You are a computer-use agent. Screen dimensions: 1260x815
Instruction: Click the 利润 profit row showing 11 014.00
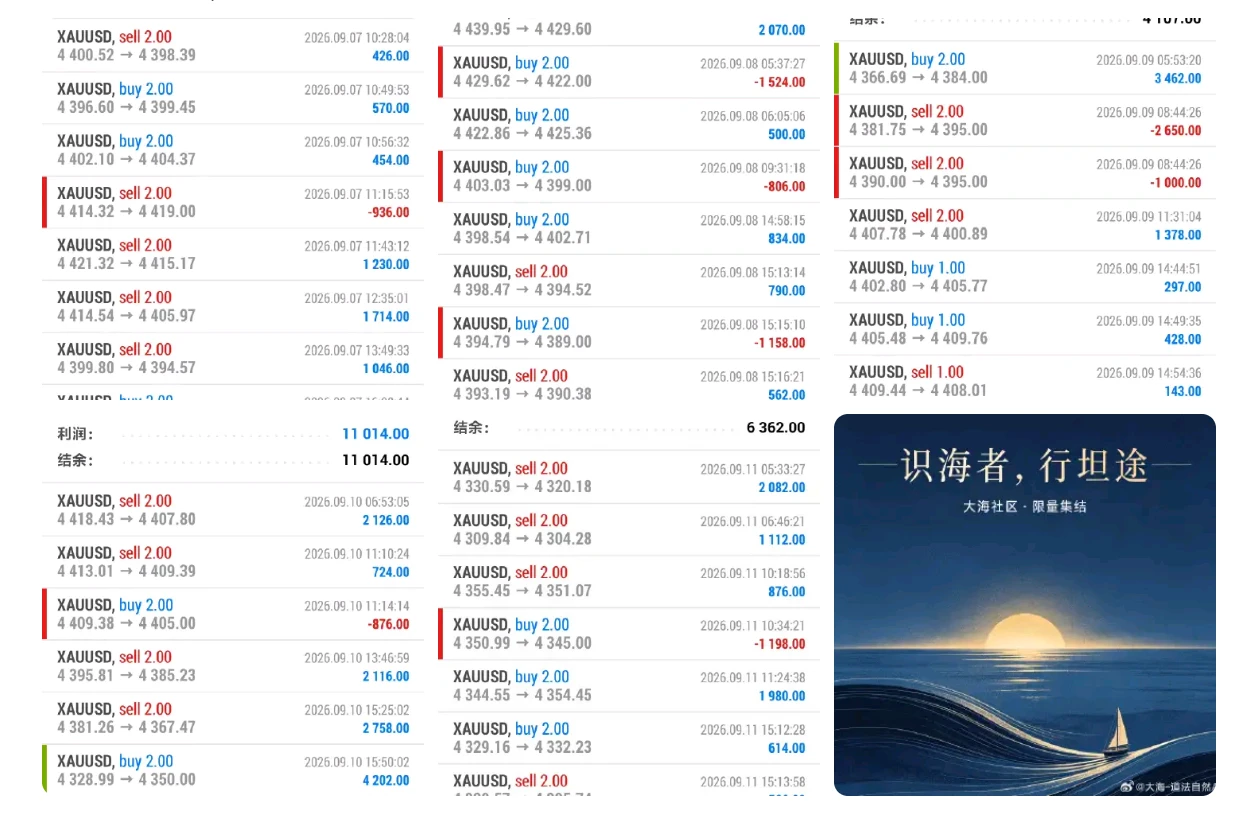click(x=233, y=434)
